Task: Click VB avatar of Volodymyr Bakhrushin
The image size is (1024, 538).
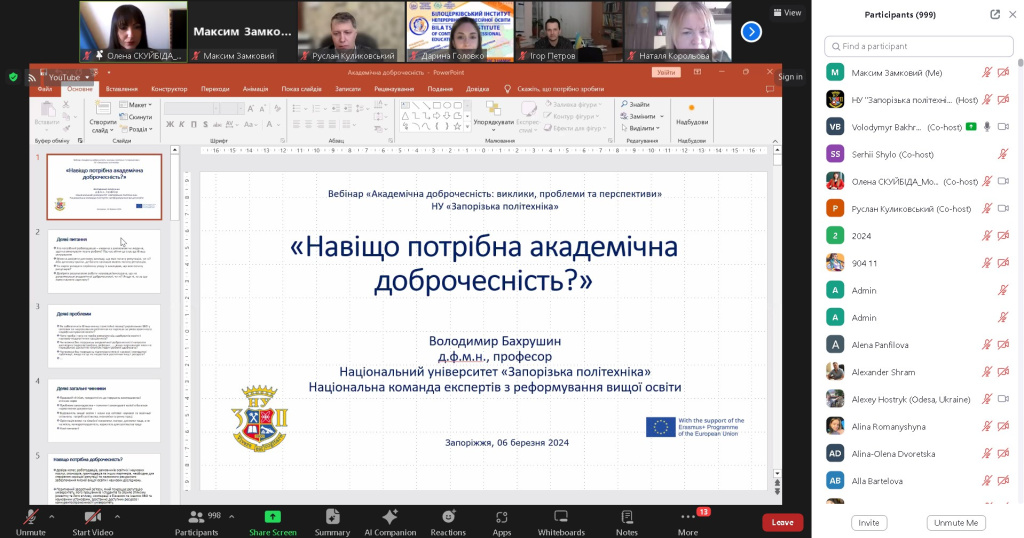Action: pyautogui.click(x=835, y=127)
